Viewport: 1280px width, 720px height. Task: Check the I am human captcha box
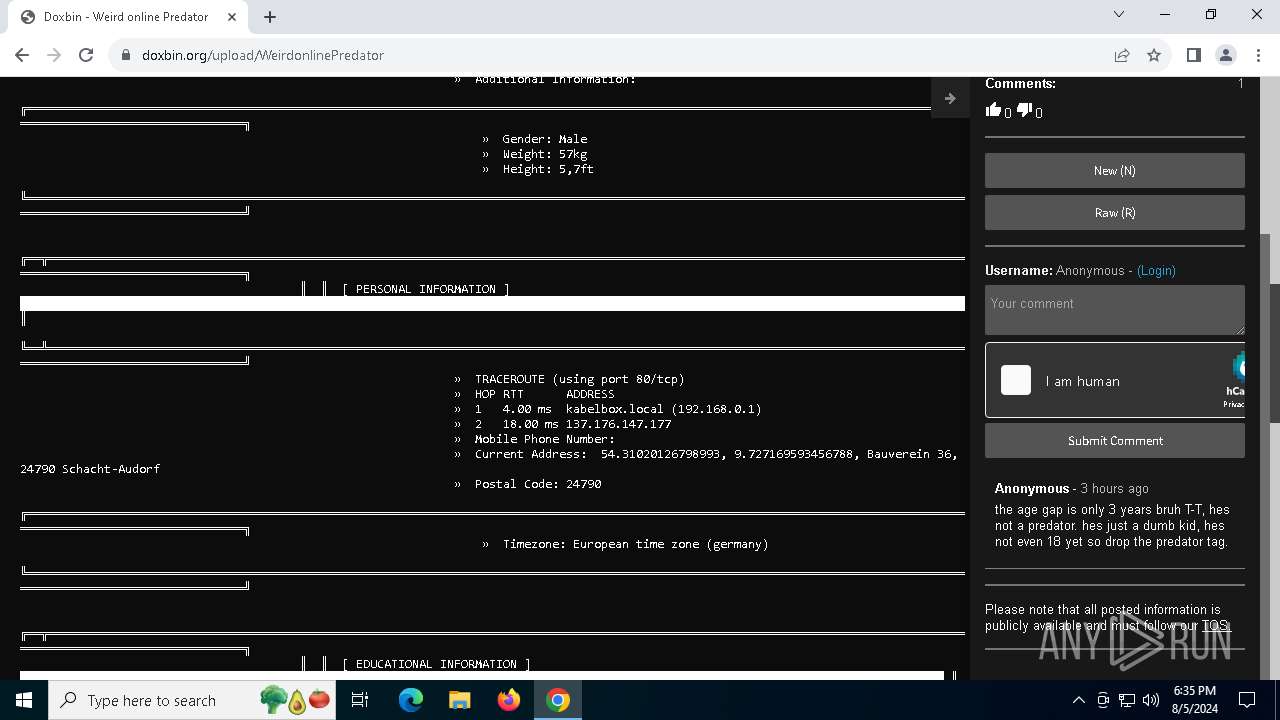[x=1016, y=380]
